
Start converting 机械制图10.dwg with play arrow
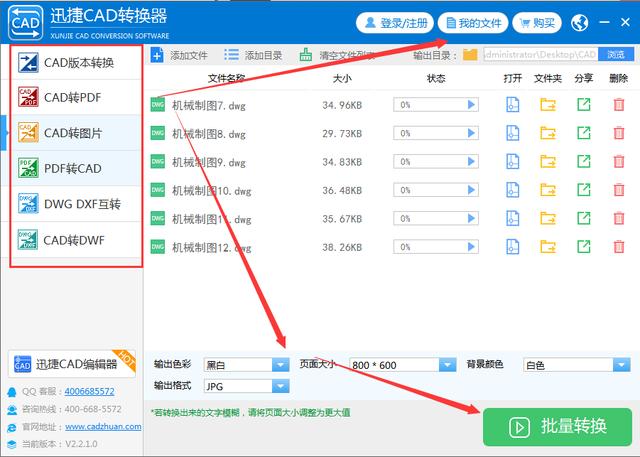coord(471,190)
